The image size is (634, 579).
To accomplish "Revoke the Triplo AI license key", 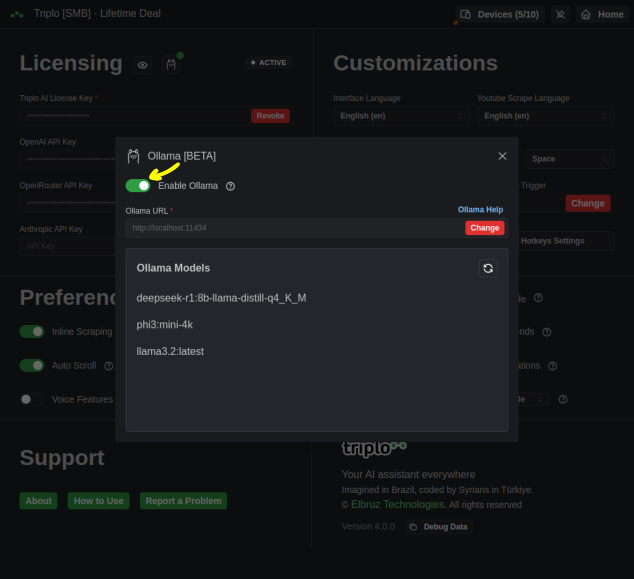I will 270,116.
